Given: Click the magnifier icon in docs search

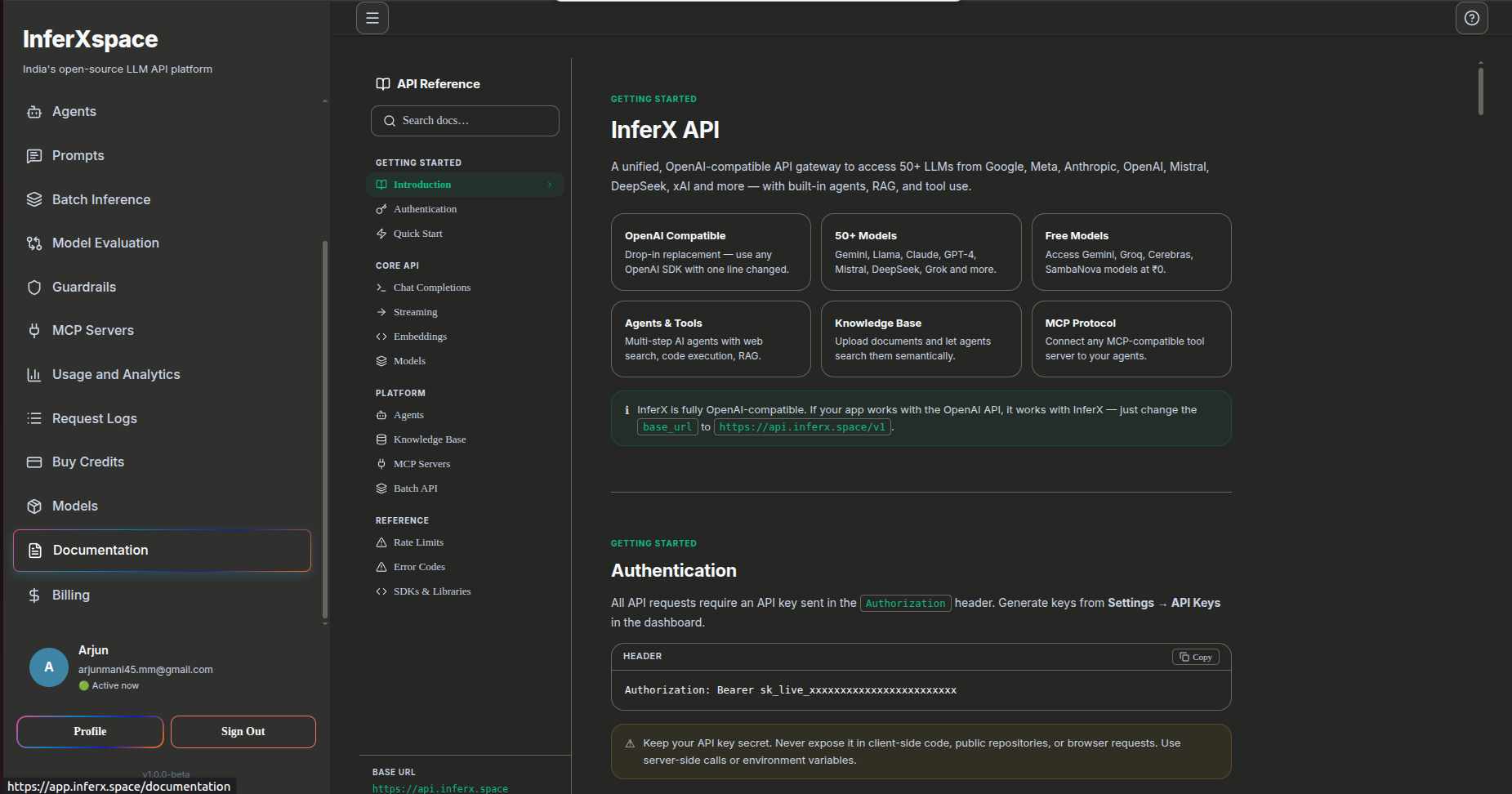Looking at the screenshot, I should (x=390, y=120).
